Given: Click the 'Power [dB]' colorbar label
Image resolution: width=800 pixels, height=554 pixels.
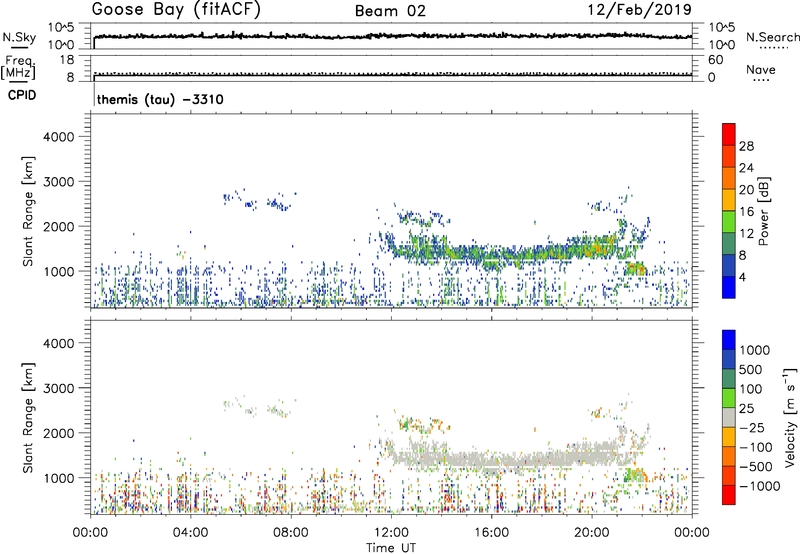Looking at the screenshot, I should point(764,211).
